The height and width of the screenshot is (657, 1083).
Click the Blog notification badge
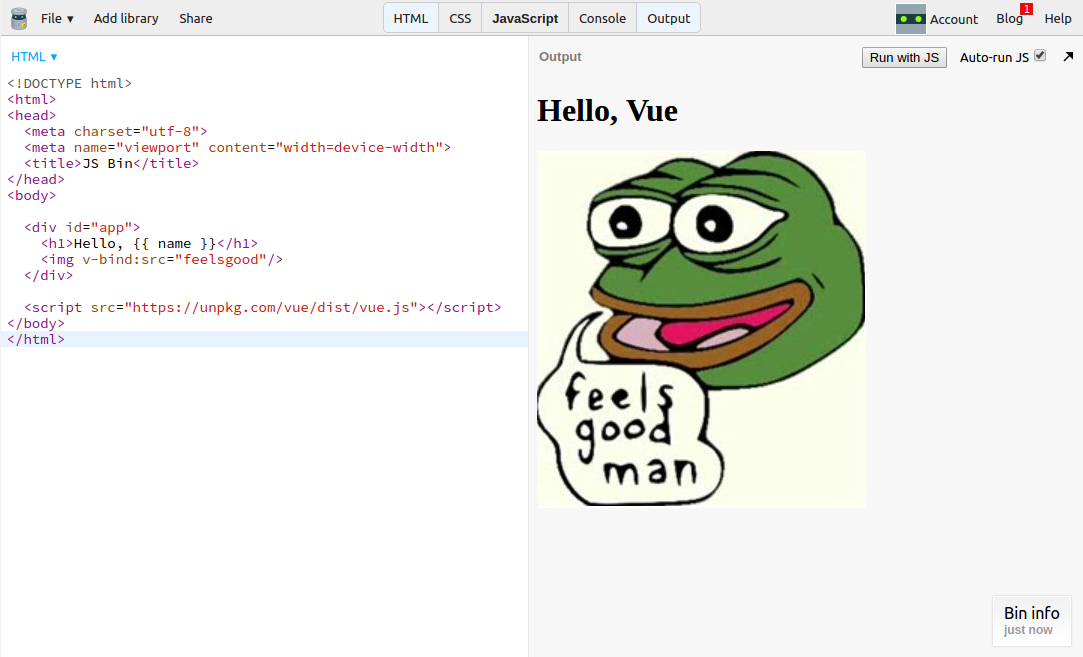(1026, 9)
